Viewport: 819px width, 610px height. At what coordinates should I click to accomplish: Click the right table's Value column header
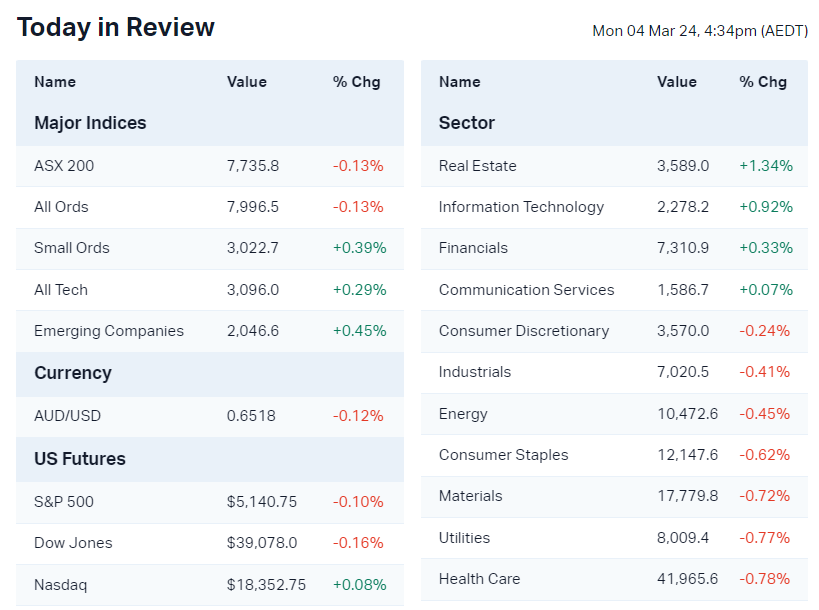[676, 82]
